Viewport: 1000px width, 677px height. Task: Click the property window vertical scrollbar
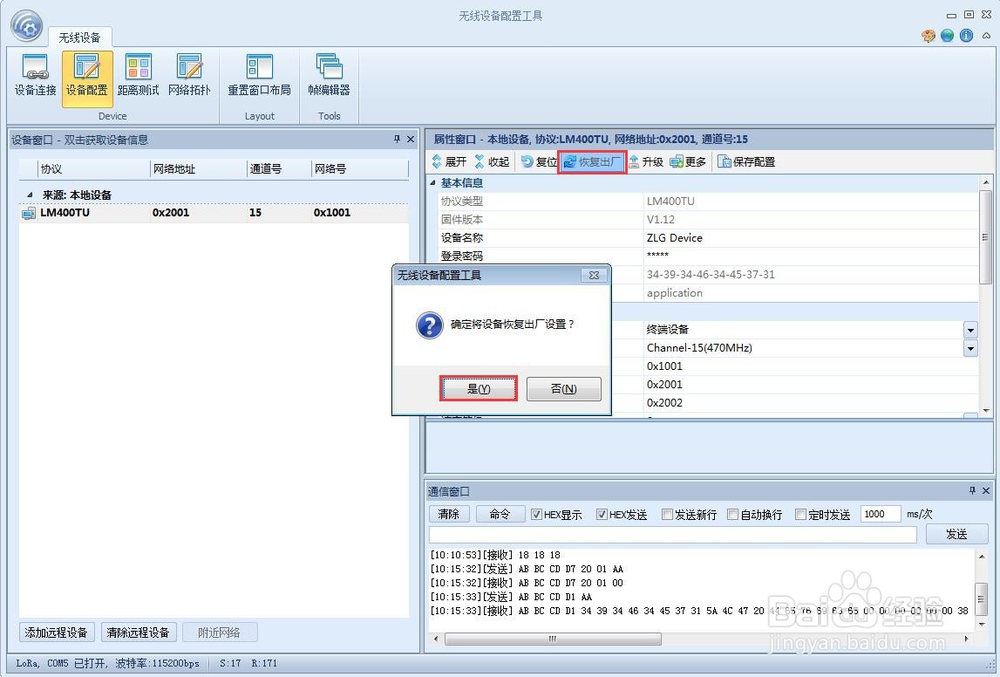[x=986, y=238]
